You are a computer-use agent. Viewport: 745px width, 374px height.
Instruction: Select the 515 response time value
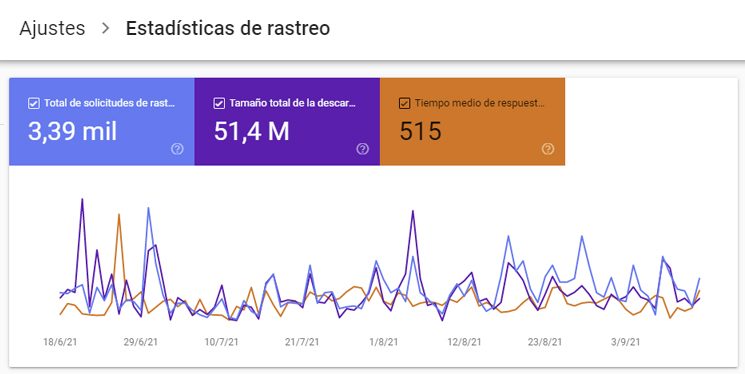click(x=420, y=131)
